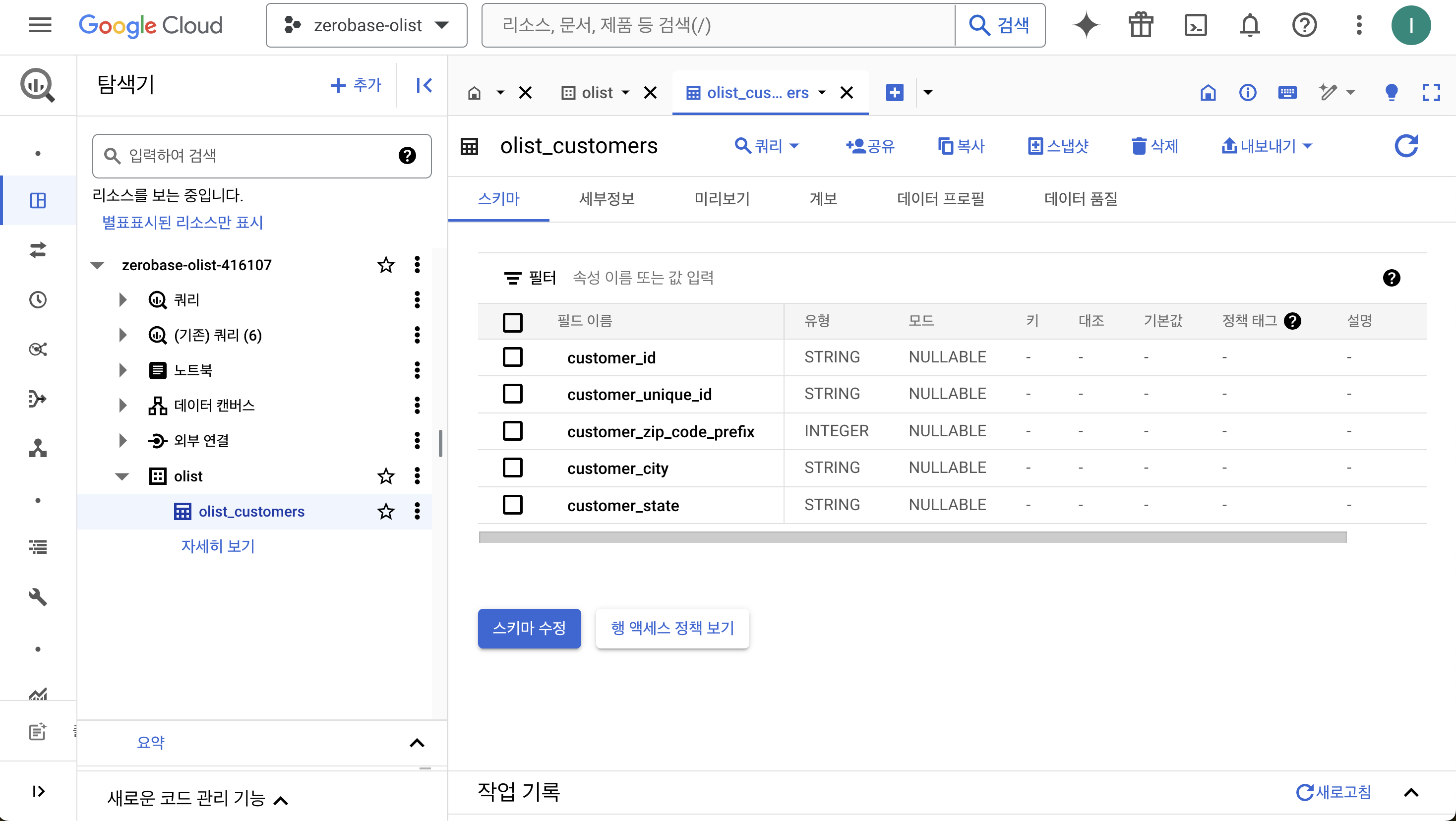Open a new query tab with the plus icon
This screenshot has width=1456, height=821.
point(894,92)
